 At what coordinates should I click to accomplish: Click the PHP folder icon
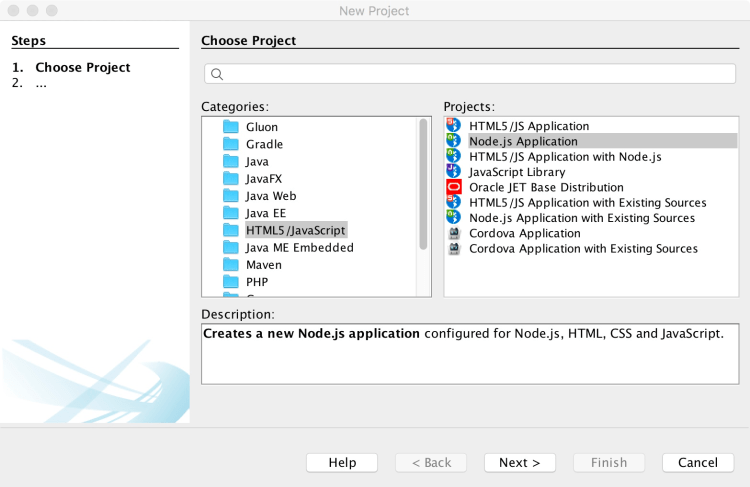231,282
